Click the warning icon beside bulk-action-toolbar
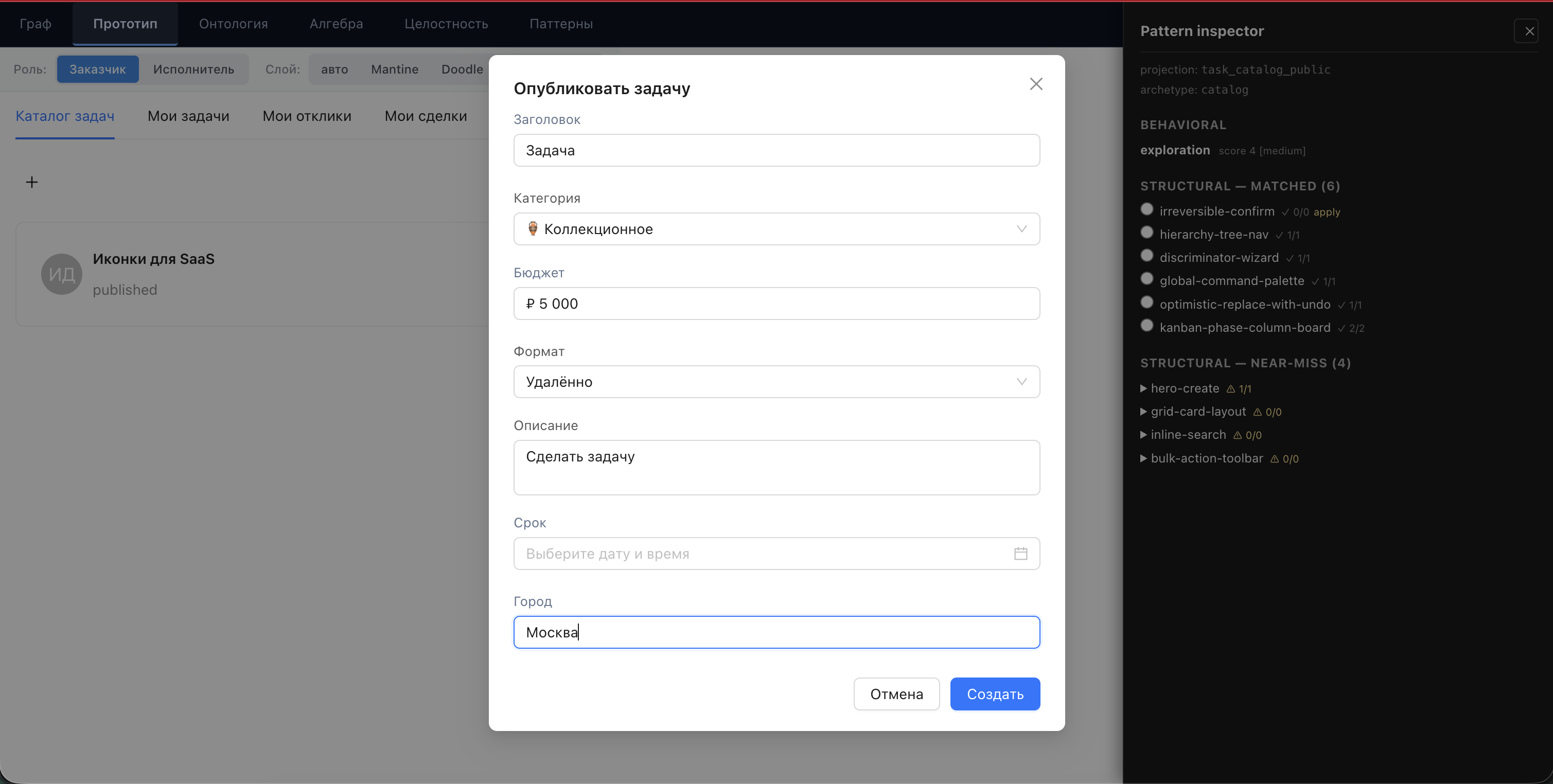The height and width of the screenshot is (784, 1553). click(x=1274, y=459)
